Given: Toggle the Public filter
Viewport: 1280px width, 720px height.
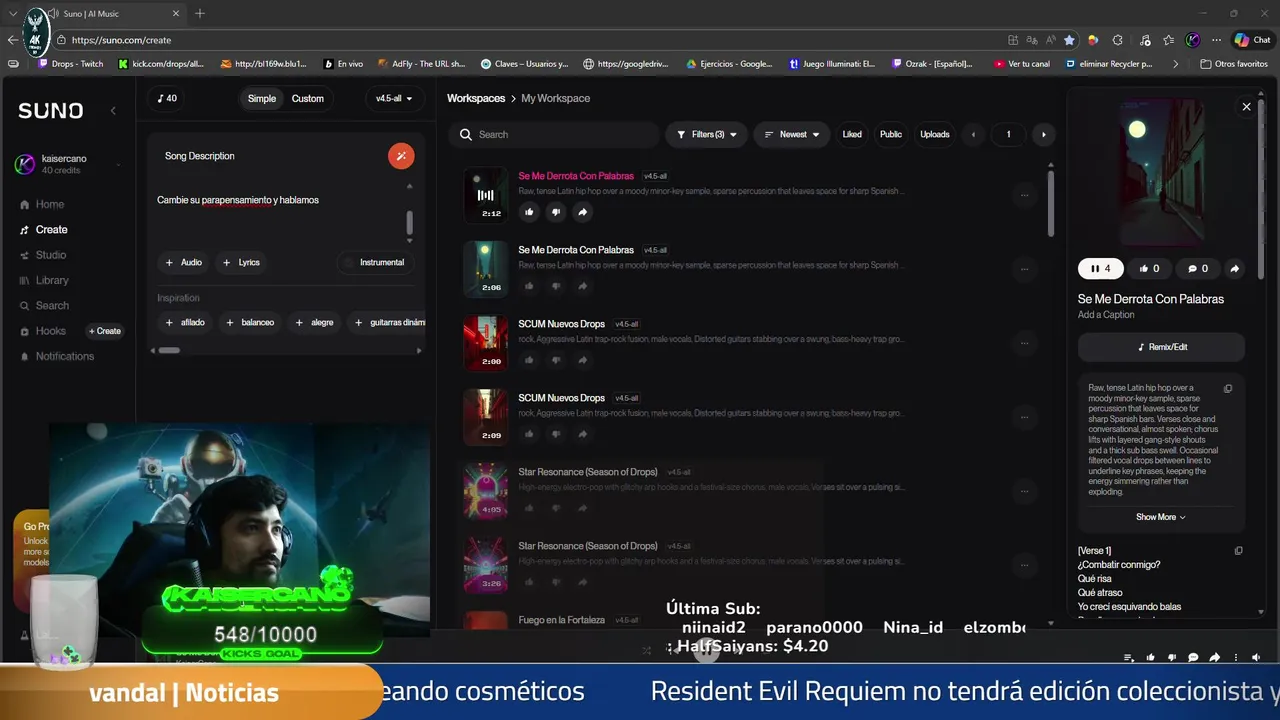Looking at the screenshot, I should pyautogui.click(x=891, y=134).
